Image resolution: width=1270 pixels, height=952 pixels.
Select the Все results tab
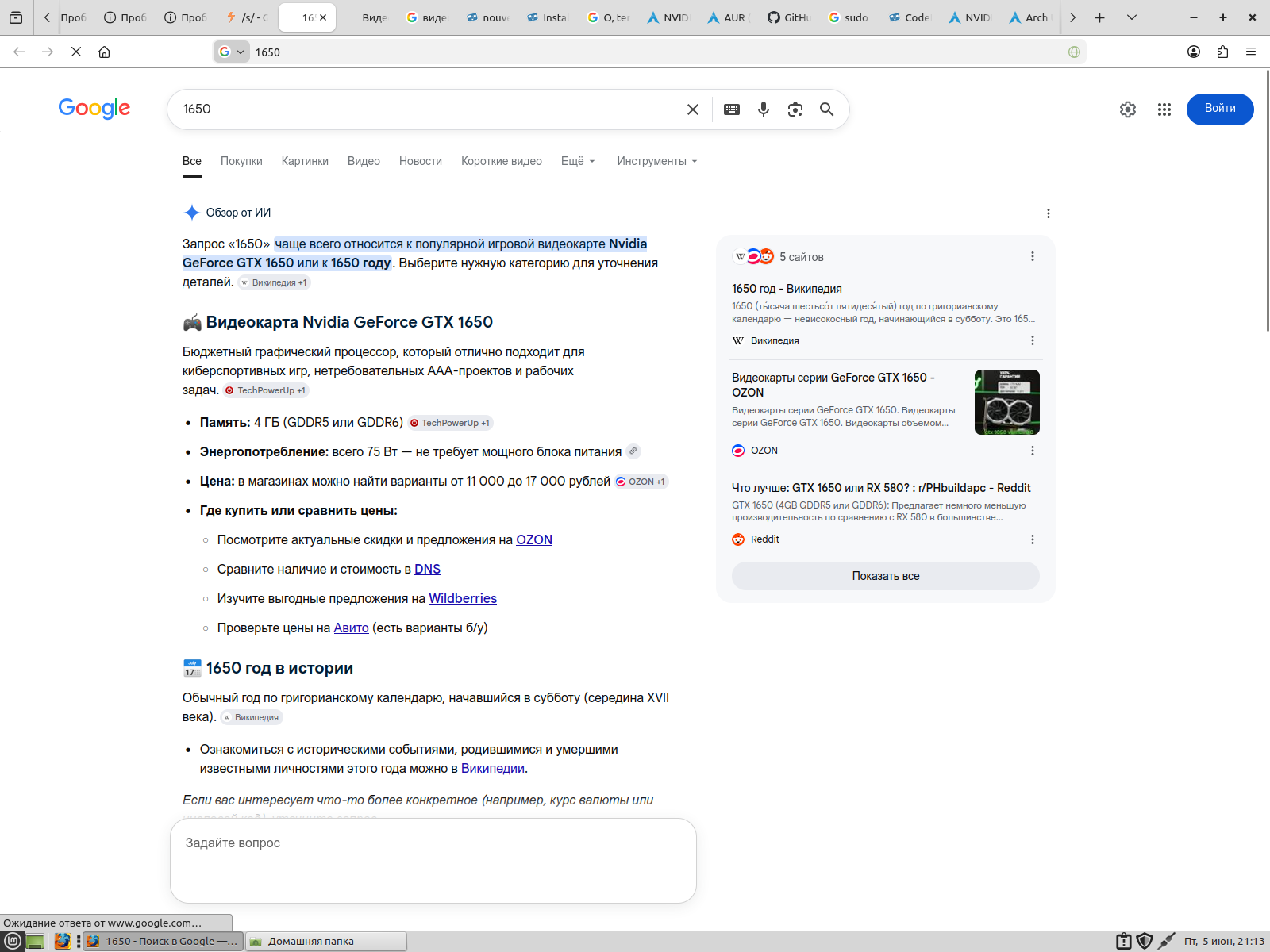192,161
